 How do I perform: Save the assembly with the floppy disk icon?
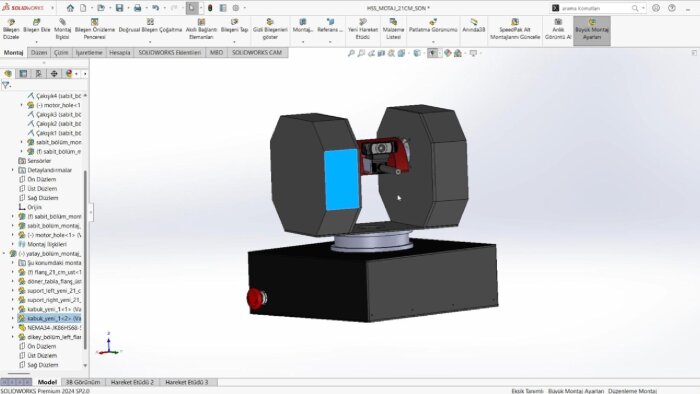(119, 8)
